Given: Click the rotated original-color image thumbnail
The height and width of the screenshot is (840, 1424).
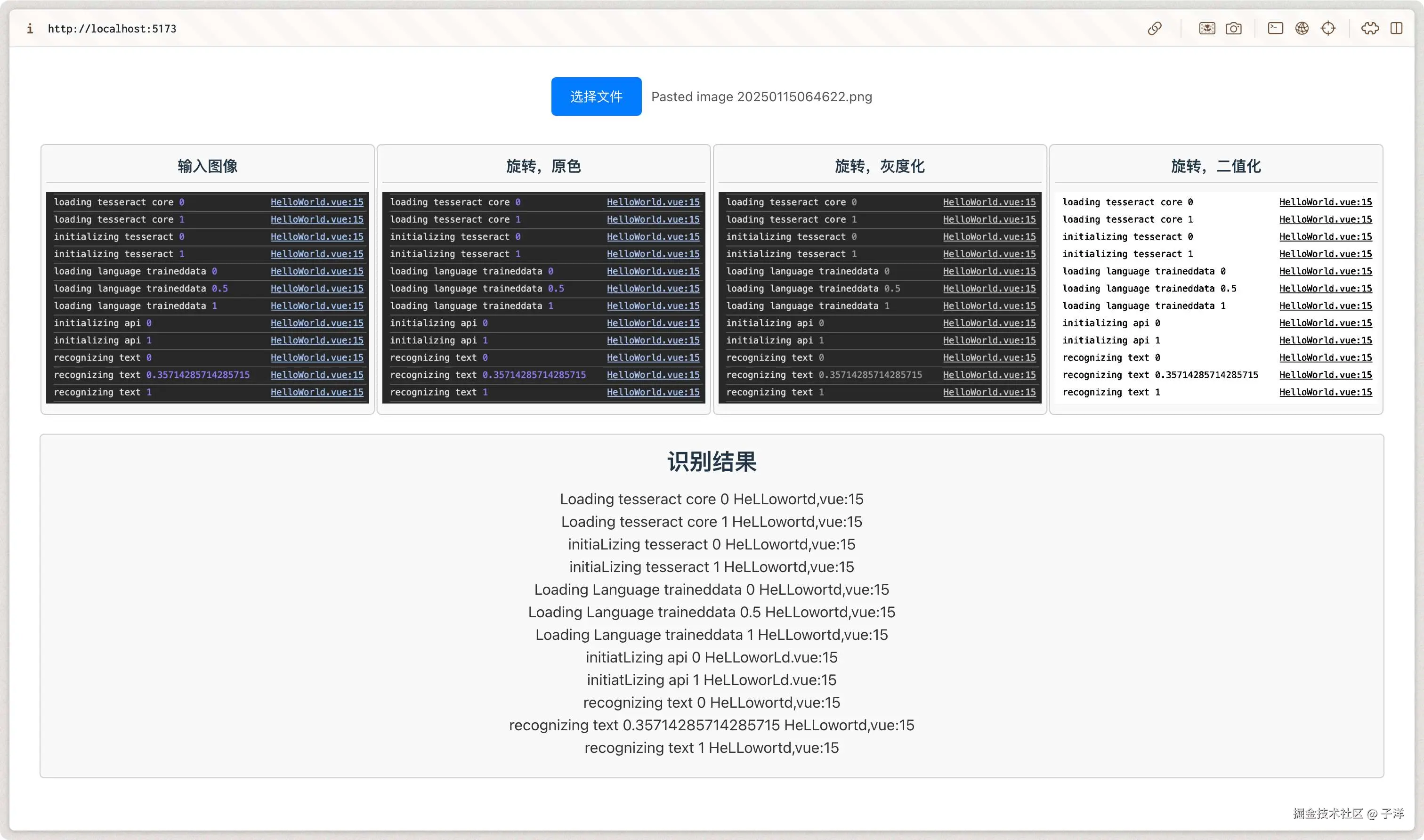Looking at the screenshot, I should click(543, 297).
